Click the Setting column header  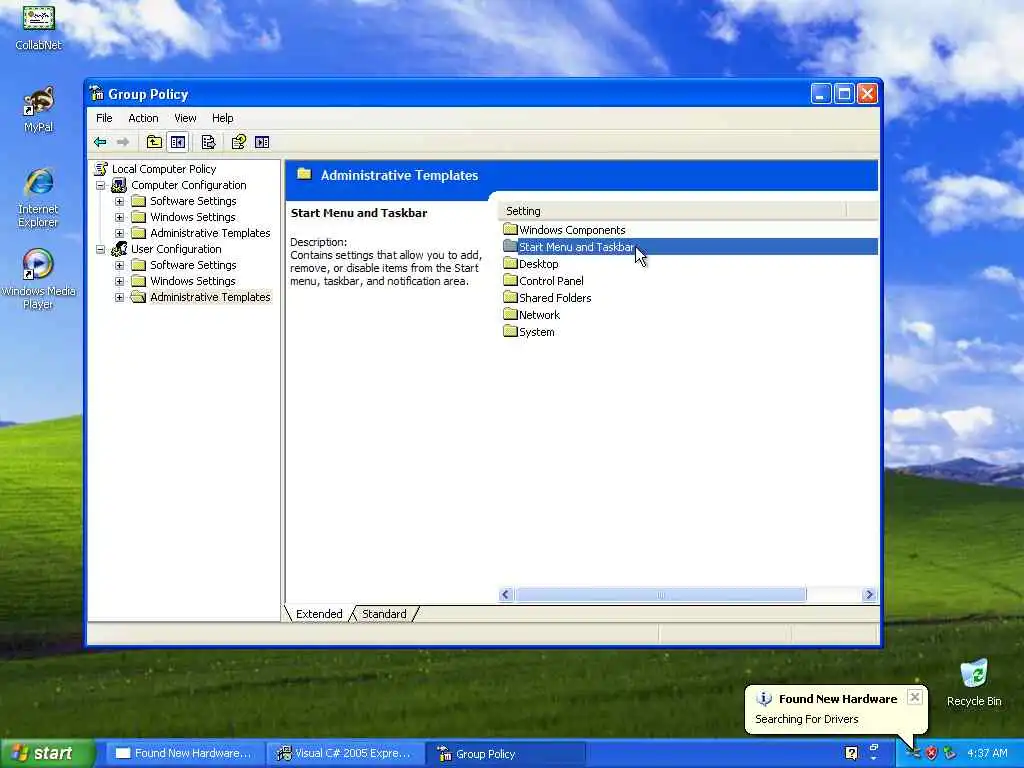click(672, 211)
